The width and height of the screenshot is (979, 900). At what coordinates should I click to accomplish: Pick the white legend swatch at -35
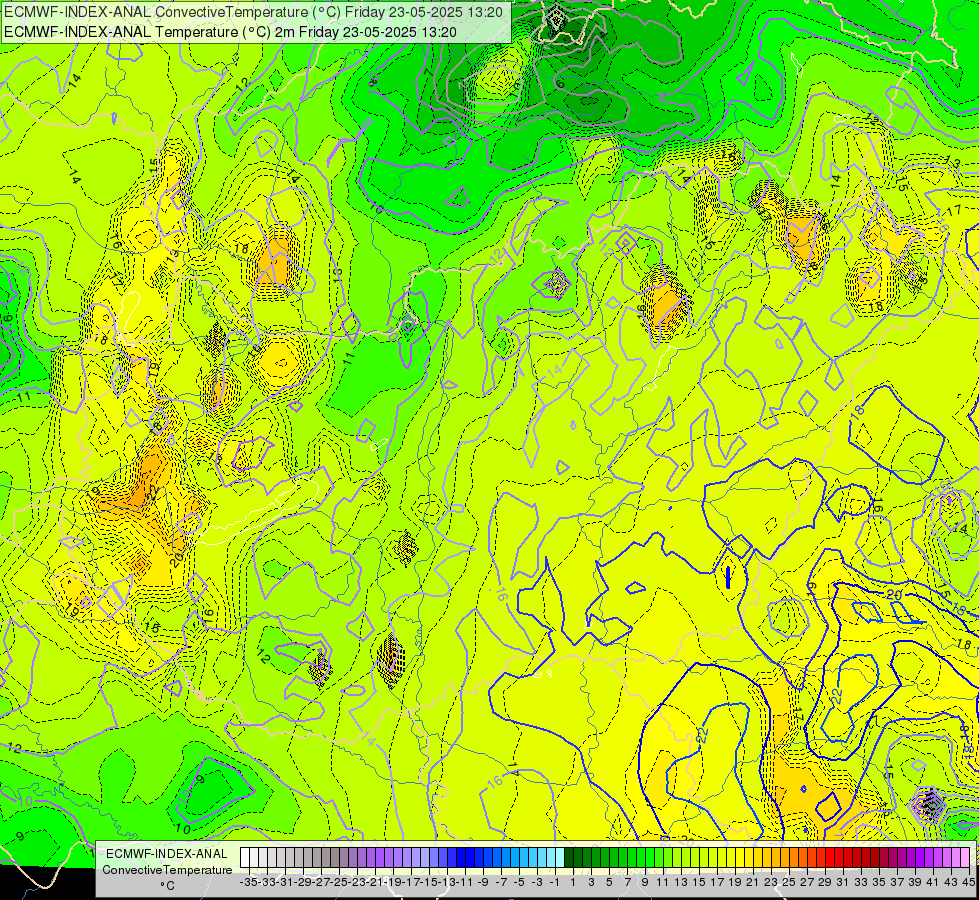245,857
